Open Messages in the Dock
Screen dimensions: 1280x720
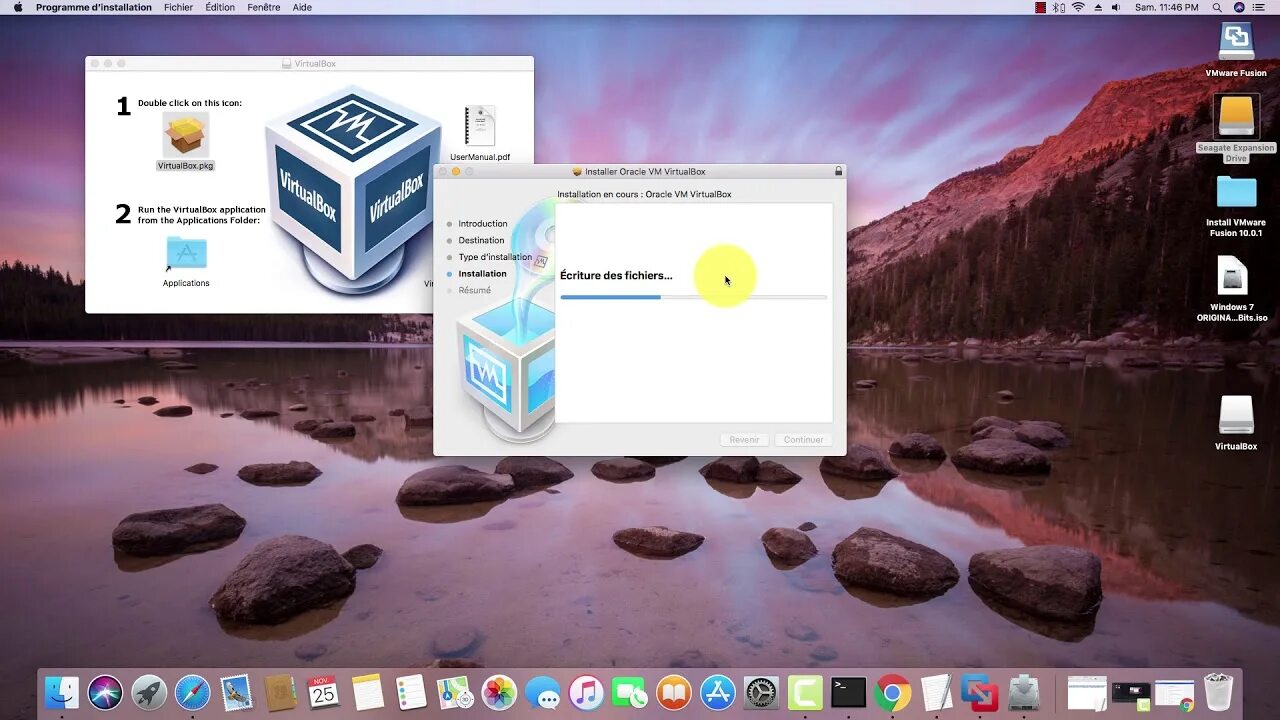click(542, 692)
